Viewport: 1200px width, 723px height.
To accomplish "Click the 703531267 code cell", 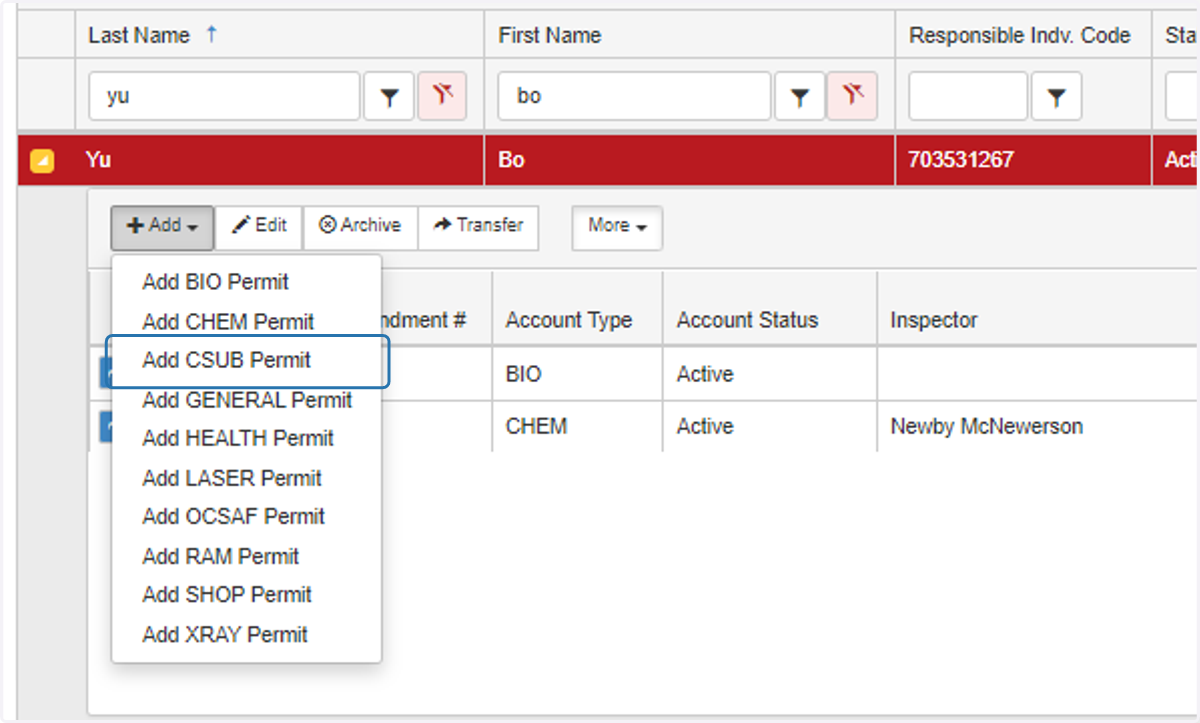I will click(1023, 160).
